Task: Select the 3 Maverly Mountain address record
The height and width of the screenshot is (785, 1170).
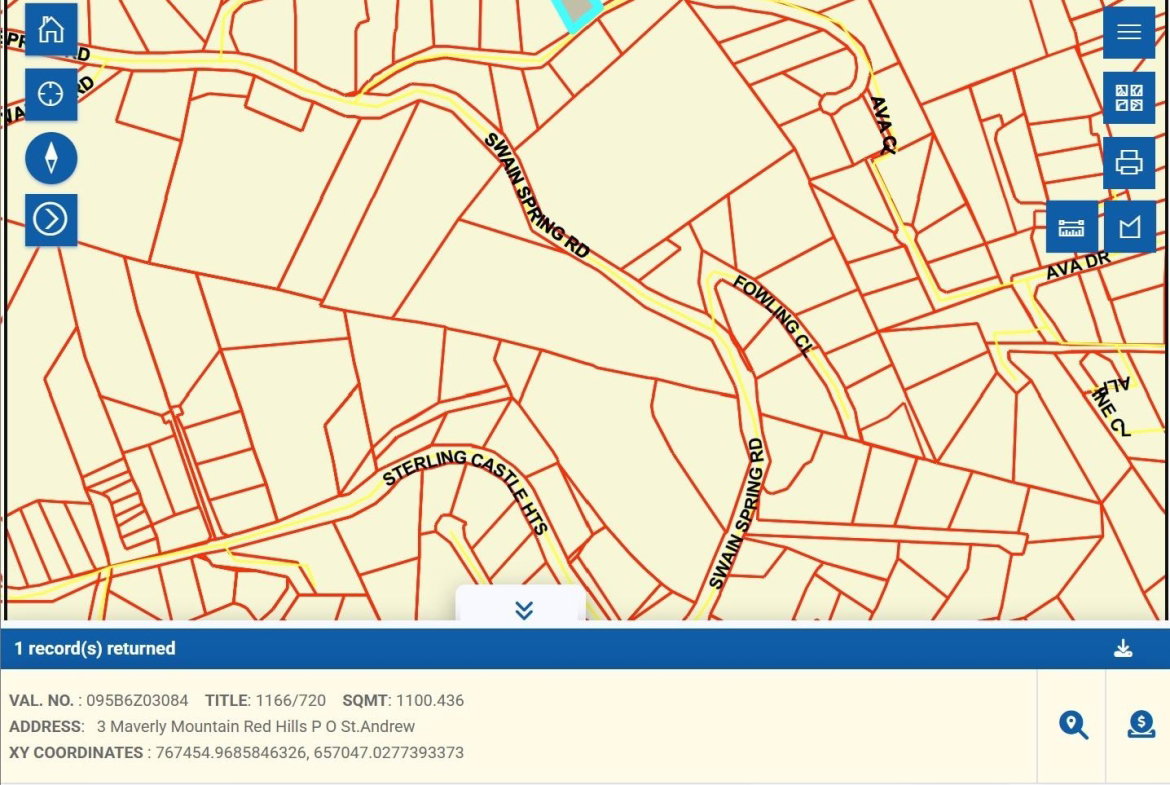Action: tap(255, 726)
